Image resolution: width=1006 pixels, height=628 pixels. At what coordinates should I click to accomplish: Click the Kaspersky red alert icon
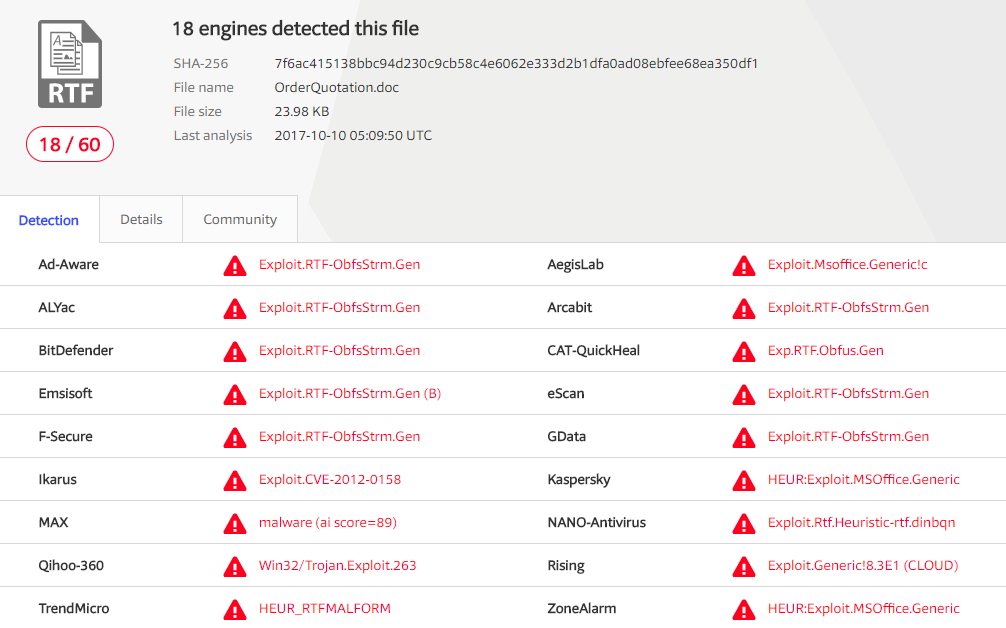tap(743, 480)
